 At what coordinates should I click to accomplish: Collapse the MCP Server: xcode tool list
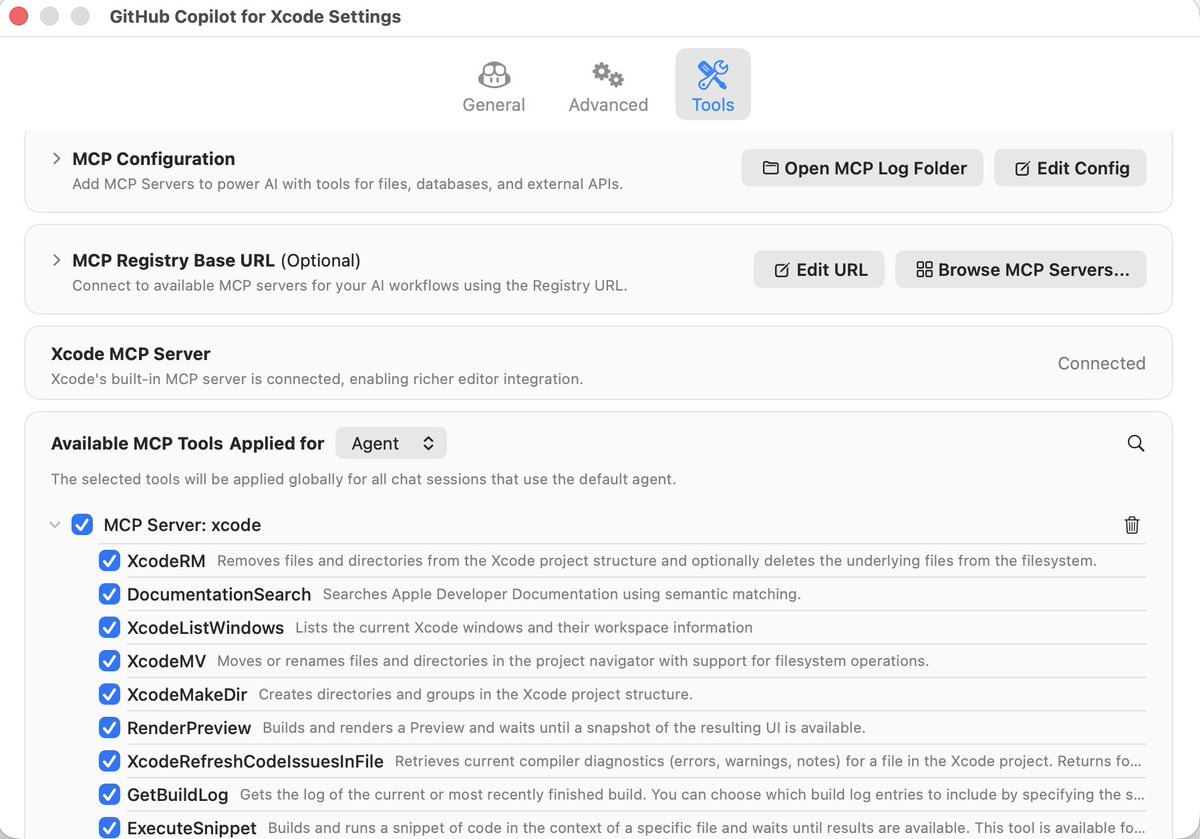tap(55, 525)
